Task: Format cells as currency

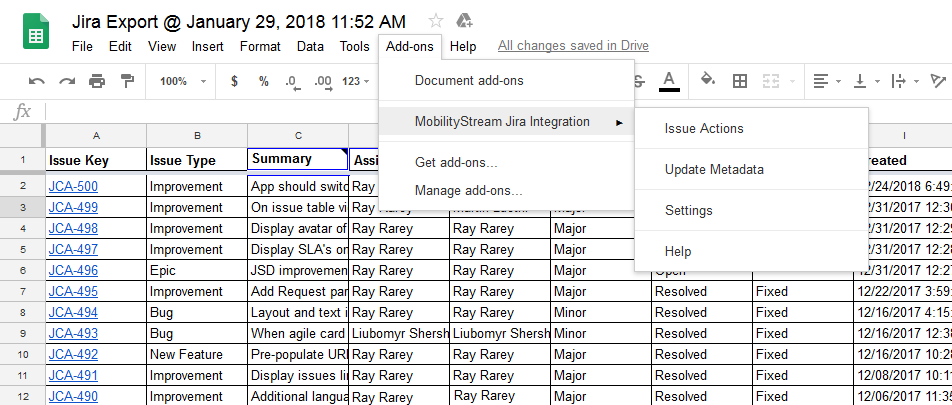Action: 234,81
